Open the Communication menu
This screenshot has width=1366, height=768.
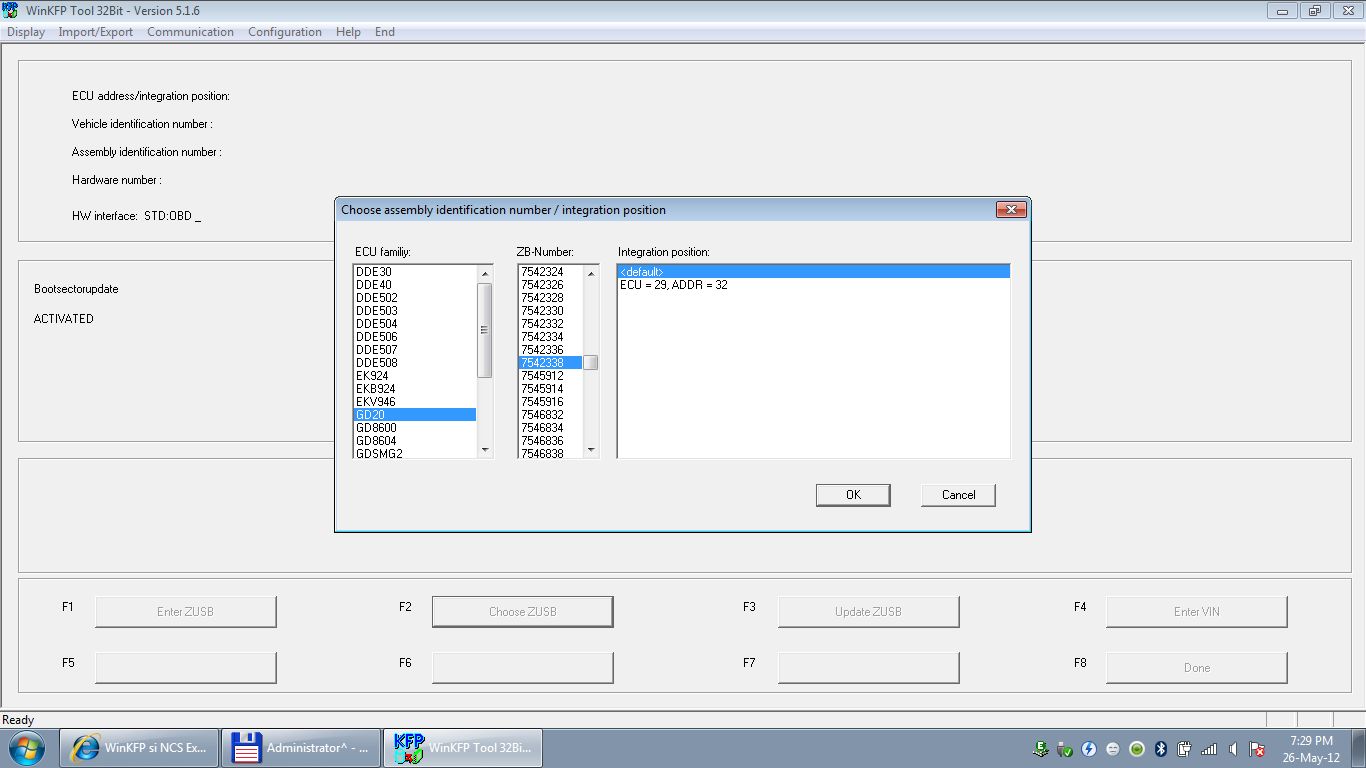coord(190,32)
